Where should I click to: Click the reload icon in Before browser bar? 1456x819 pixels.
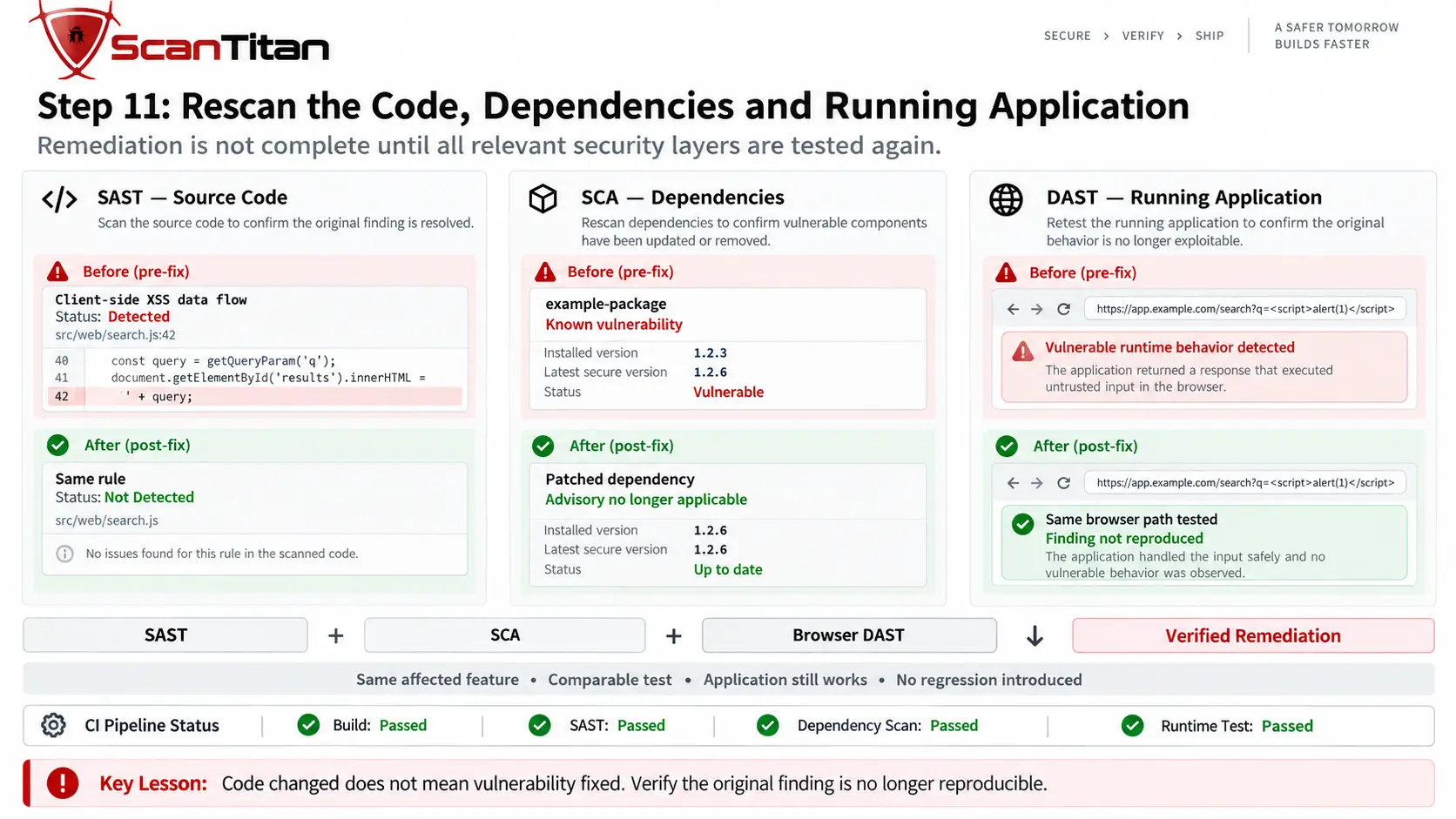[x=1063, y=309]
